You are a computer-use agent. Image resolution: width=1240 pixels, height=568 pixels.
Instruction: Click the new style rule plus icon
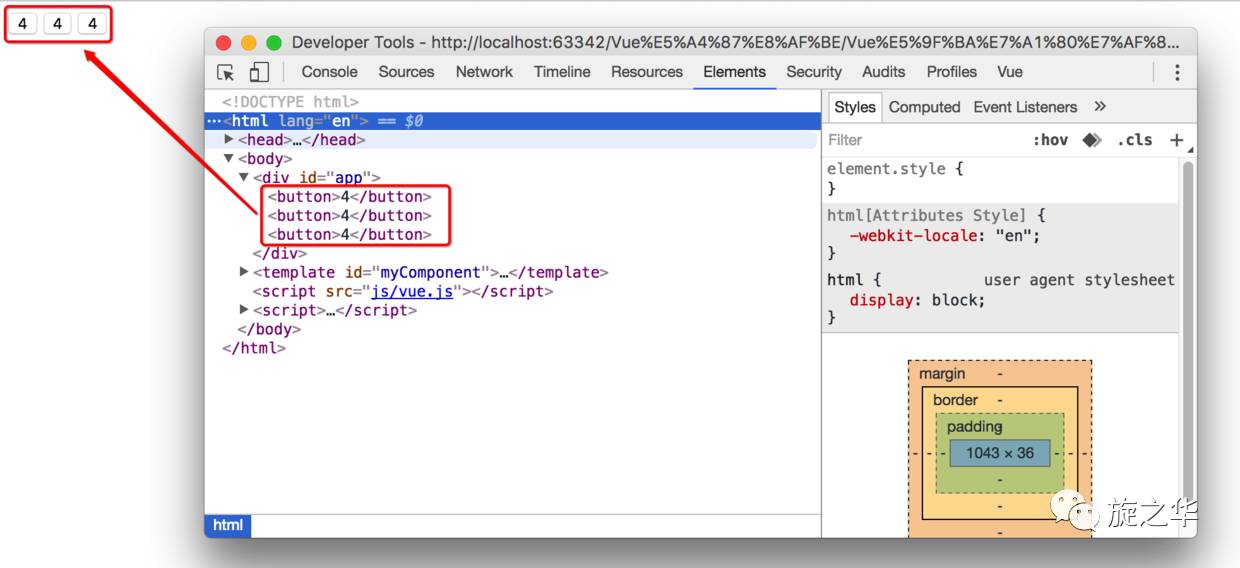coord(1176,140)
